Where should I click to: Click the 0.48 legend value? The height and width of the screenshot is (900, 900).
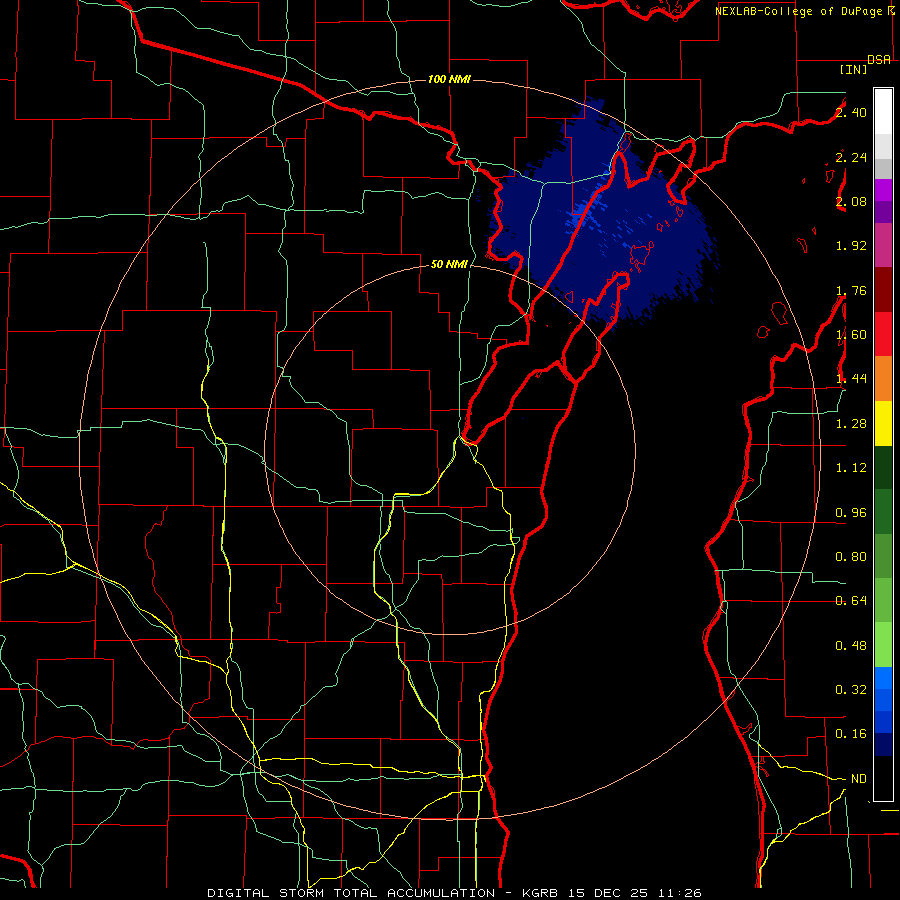point(851,646)
